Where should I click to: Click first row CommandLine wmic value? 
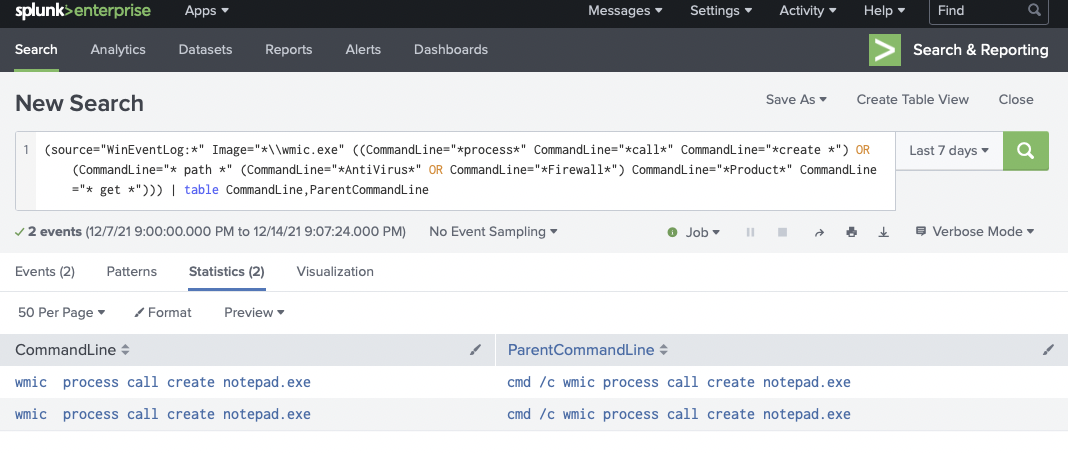point(163,382)
